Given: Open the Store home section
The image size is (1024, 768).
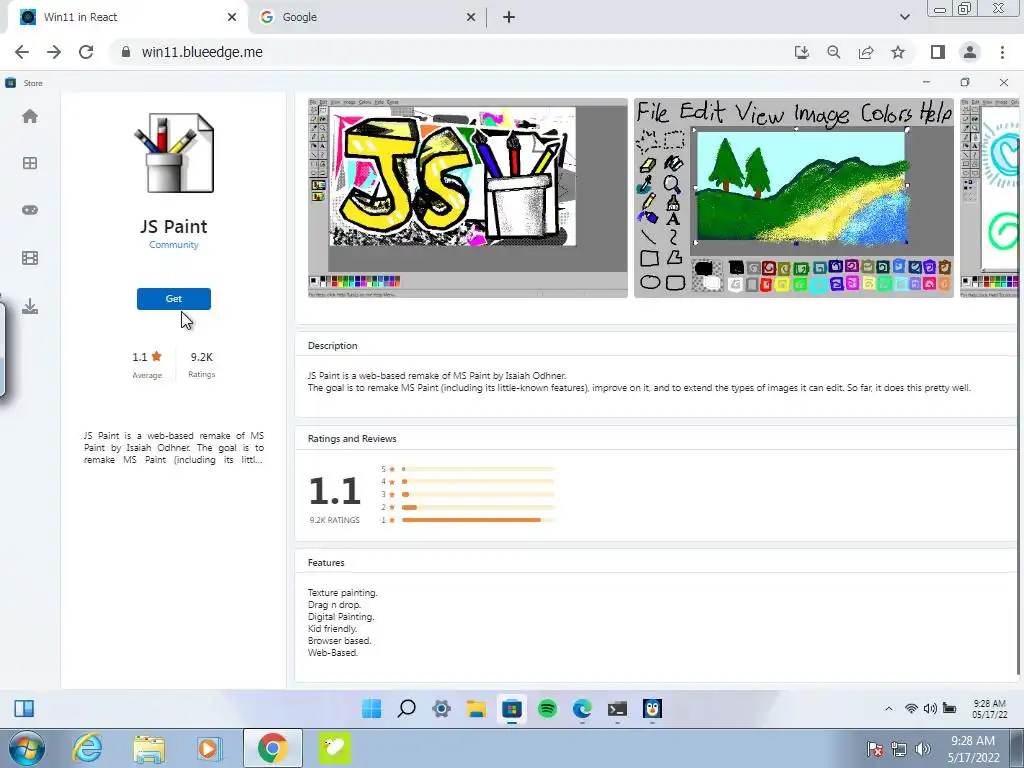Looking at the screenshot, I should point(29,116).
